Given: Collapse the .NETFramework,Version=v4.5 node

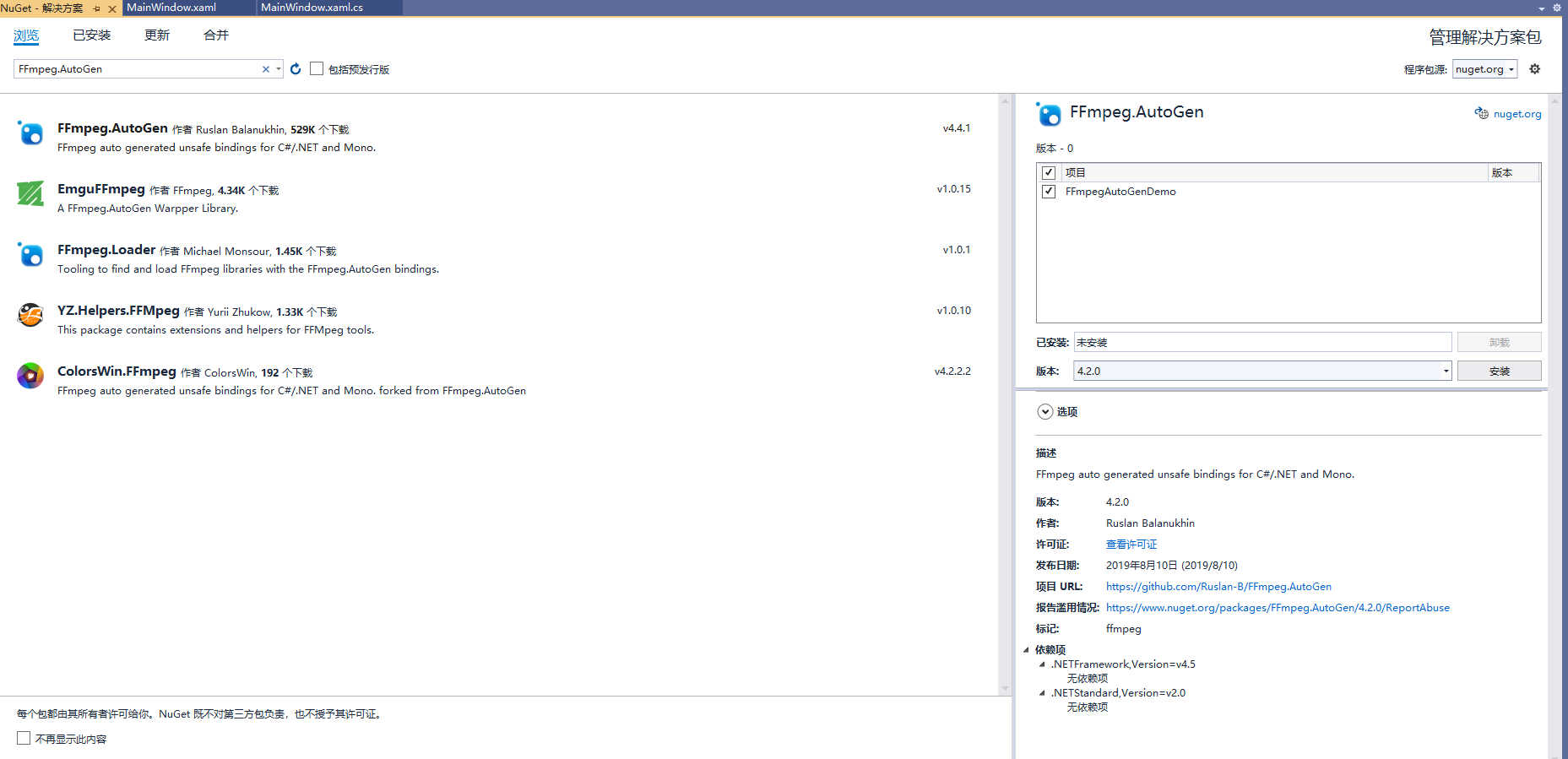Looking at the screenshot, I should pyautogui.click(x=1043, y=664).
